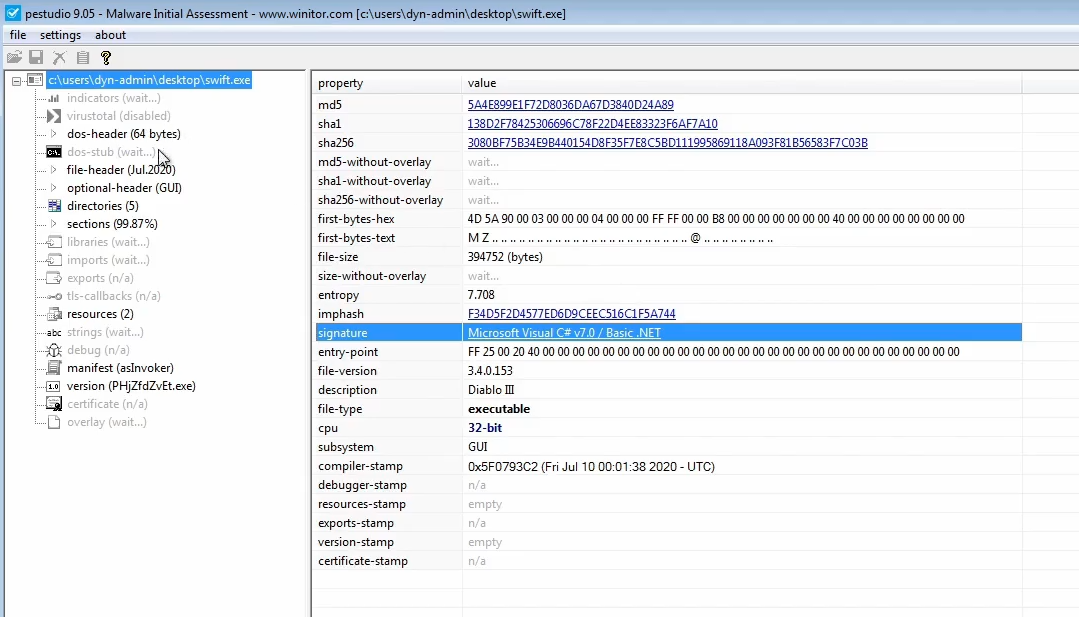The width and height of the screenshot is (1079, 617).
Task: Click the first-bytes-hex value
Action: point(716,219)
